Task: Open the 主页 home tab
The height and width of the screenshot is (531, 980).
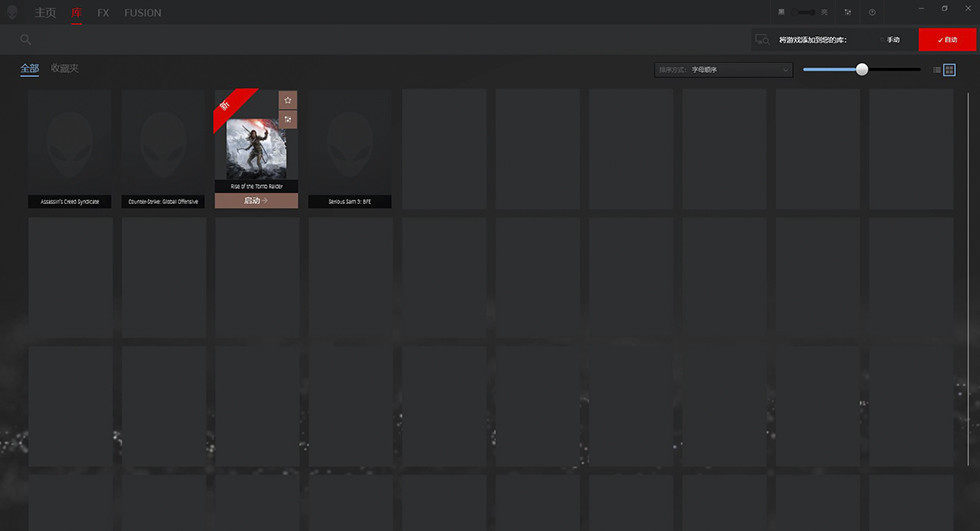Action: [45, 13]
